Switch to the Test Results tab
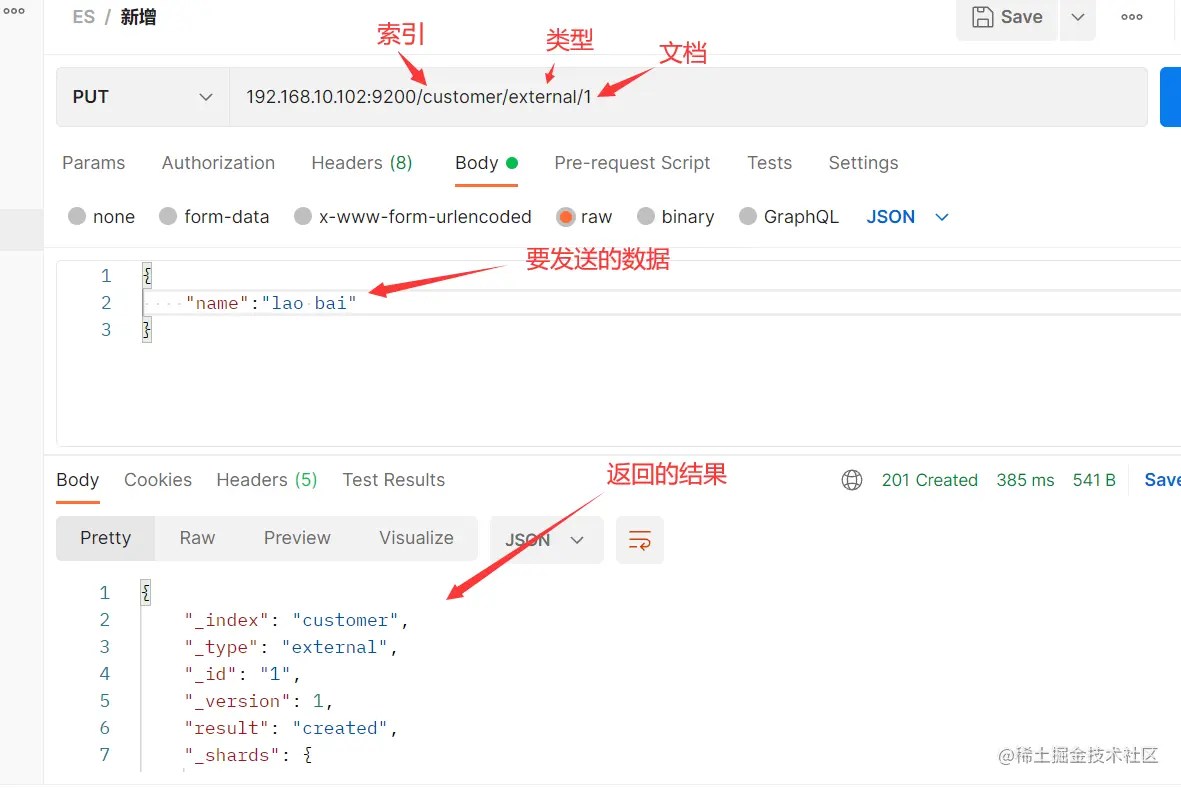 [x=393, y=480]
